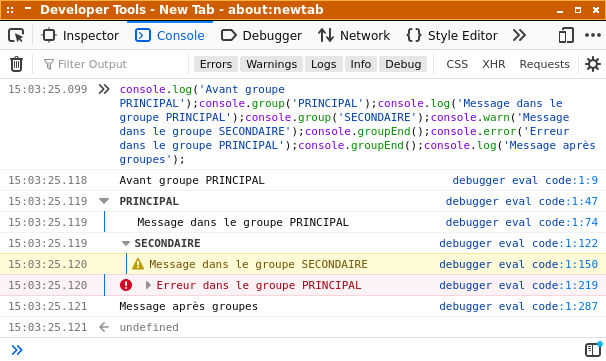Open console settings gear
This screenshot has height=361, width=606.
point(592,64)
